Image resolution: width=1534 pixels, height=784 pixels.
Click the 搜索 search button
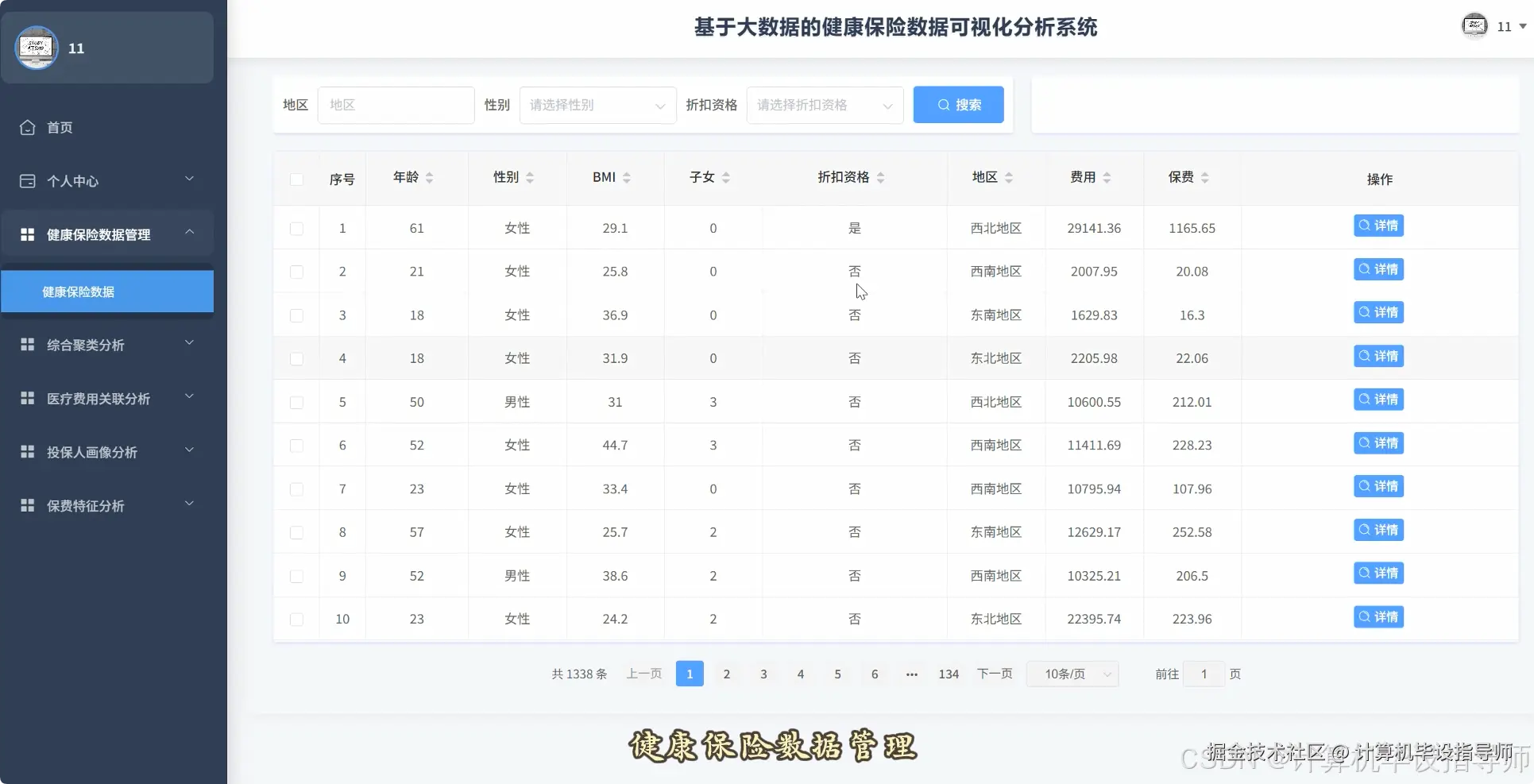pos(958,104)
